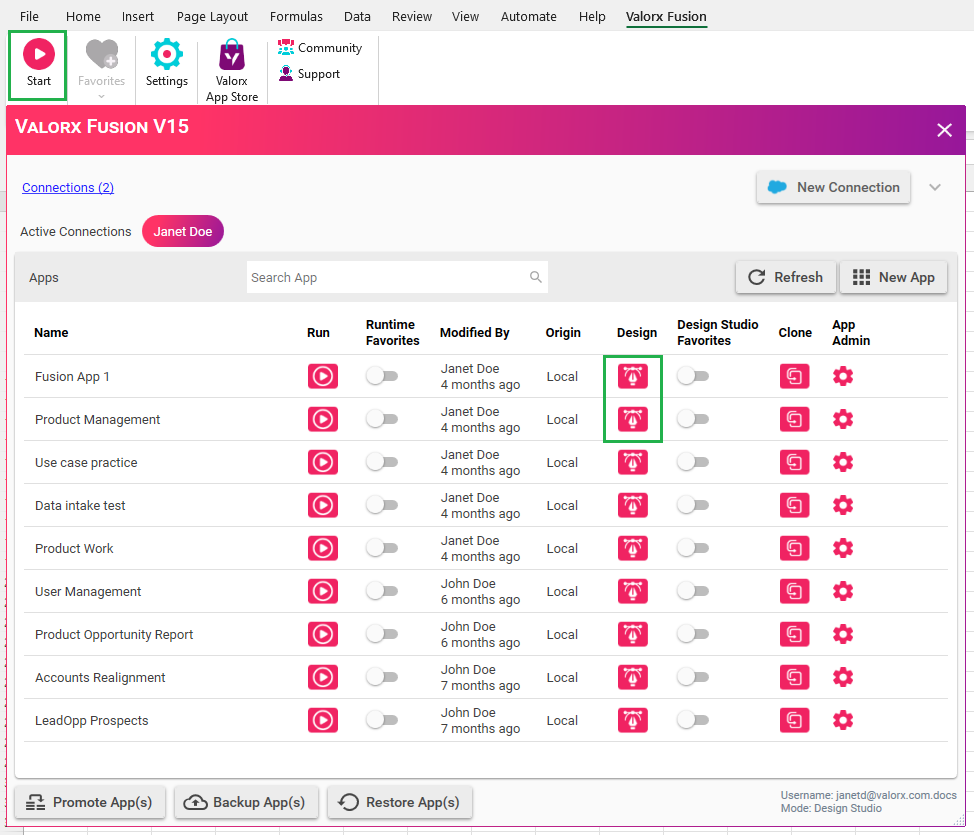Toggle Runtime Favorites for LeadOpp Prospects
974x835 pixels.
tap(381, 720)
